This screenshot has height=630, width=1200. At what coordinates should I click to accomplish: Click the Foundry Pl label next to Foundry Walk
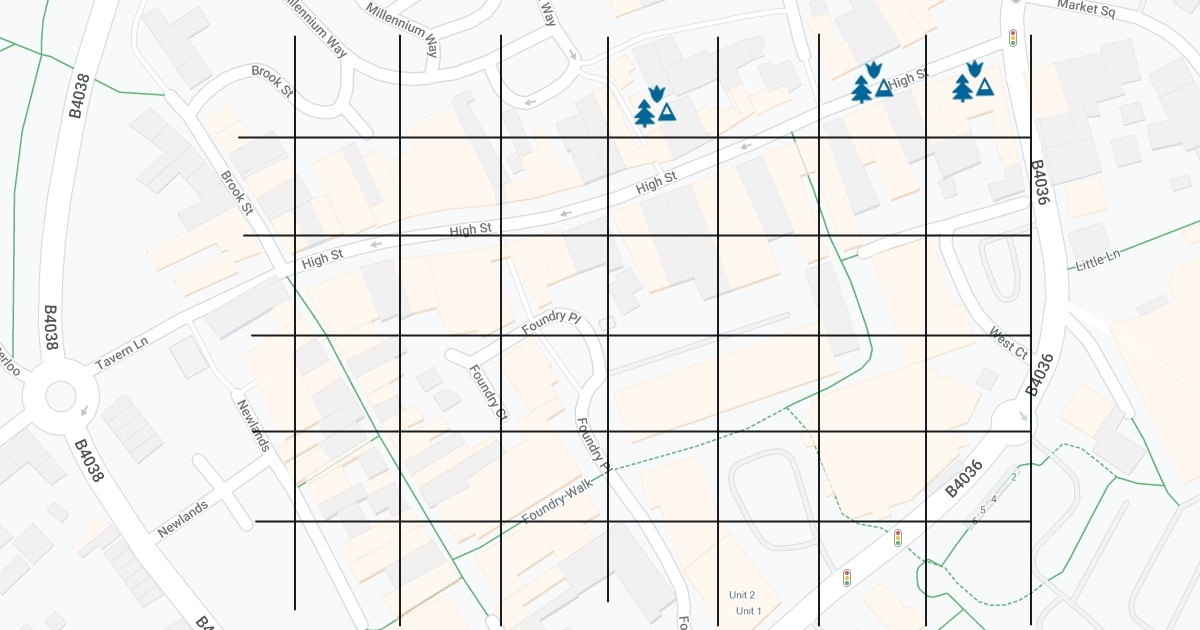[593, 445]
